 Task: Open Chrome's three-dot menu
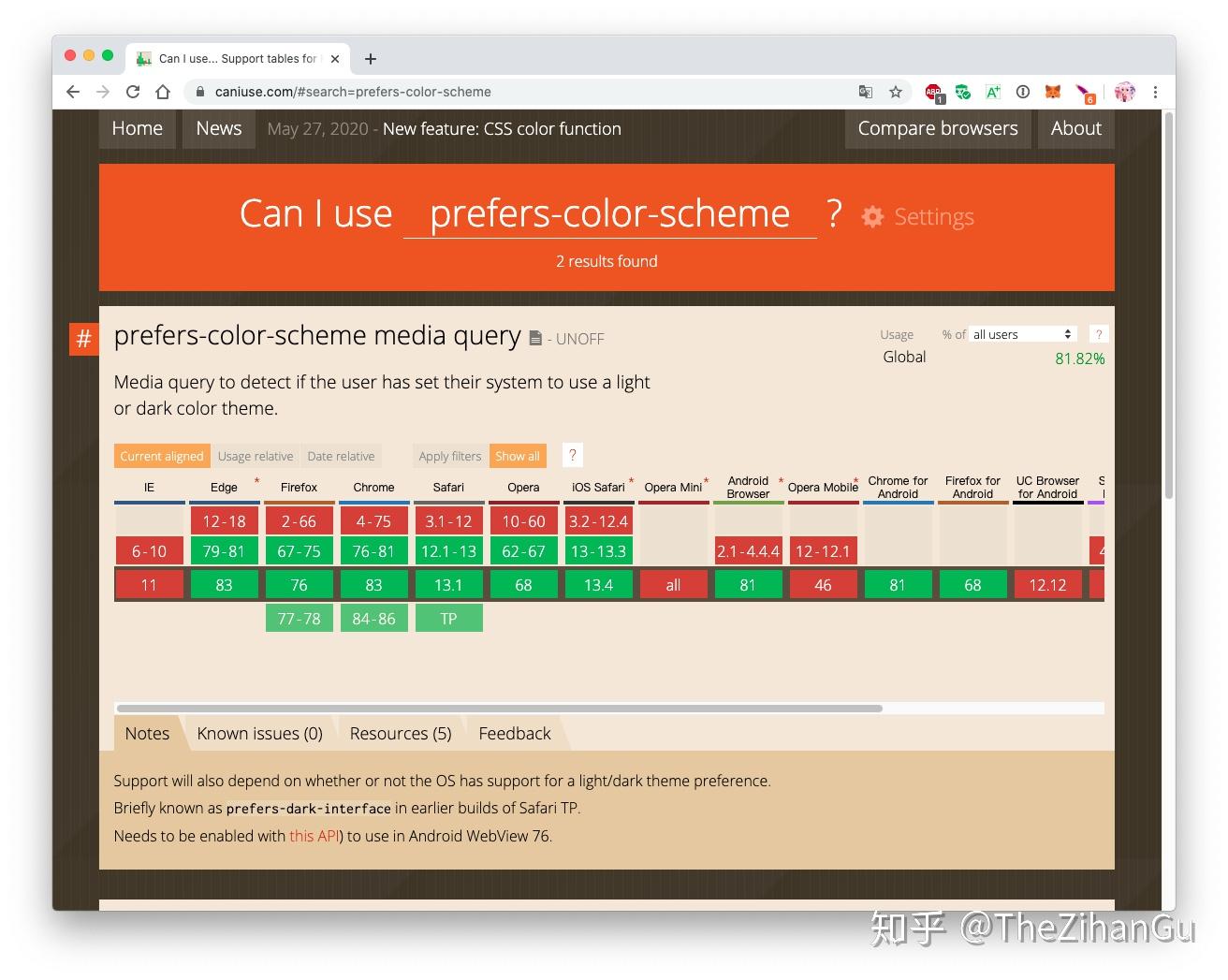coord(1156,92)
